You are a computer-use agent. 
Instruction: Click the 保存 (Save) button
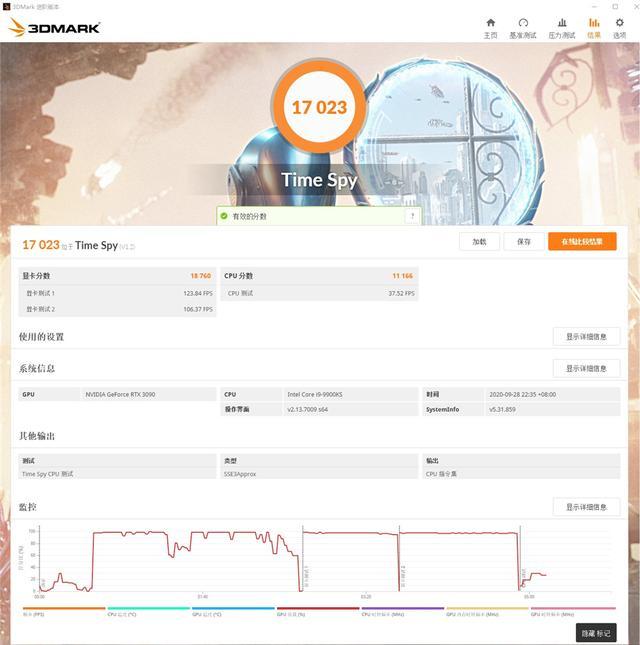[524, 241]
